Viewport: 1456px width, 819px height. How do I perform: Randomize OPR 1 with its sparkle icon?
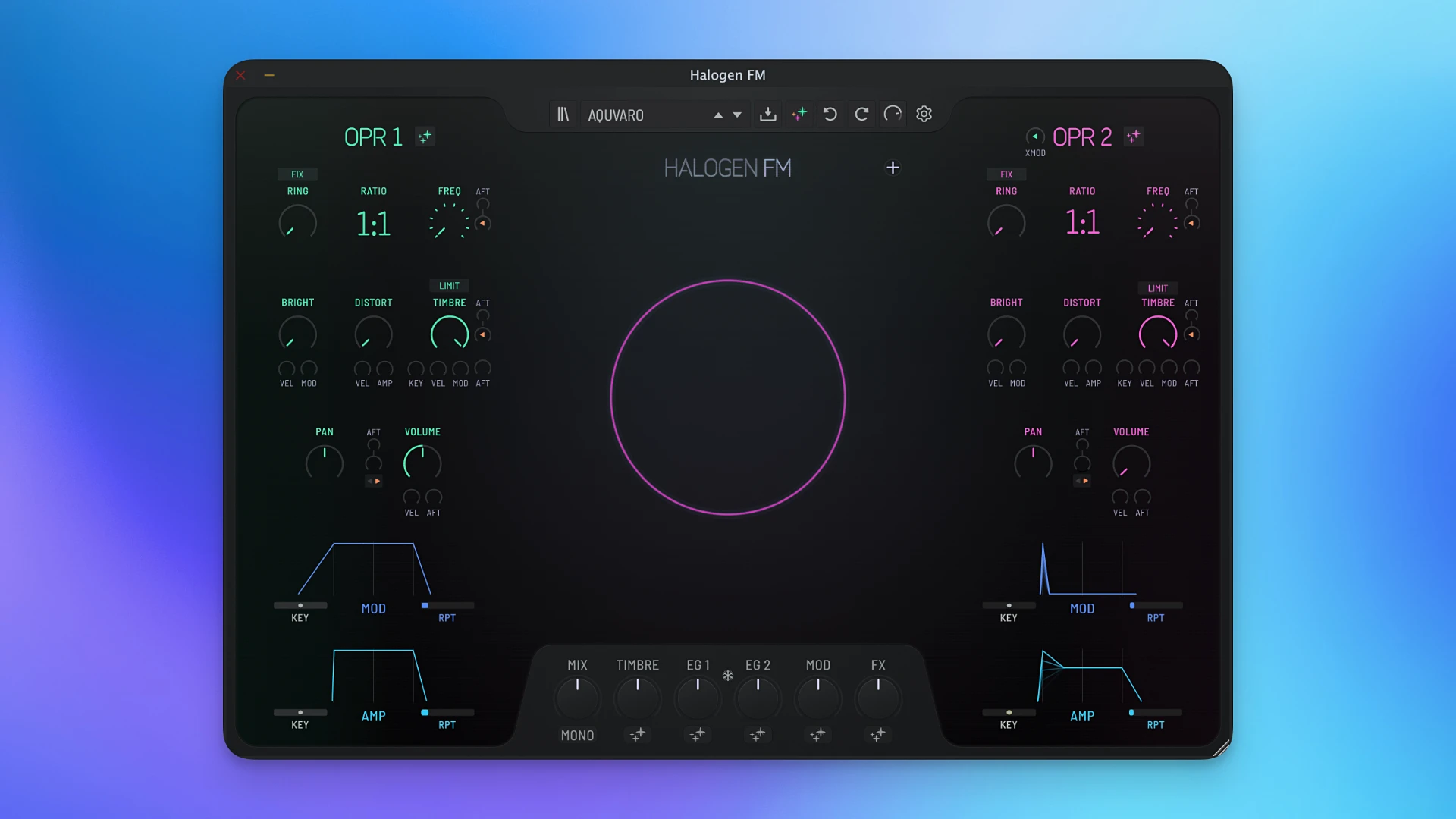(425, 136)
